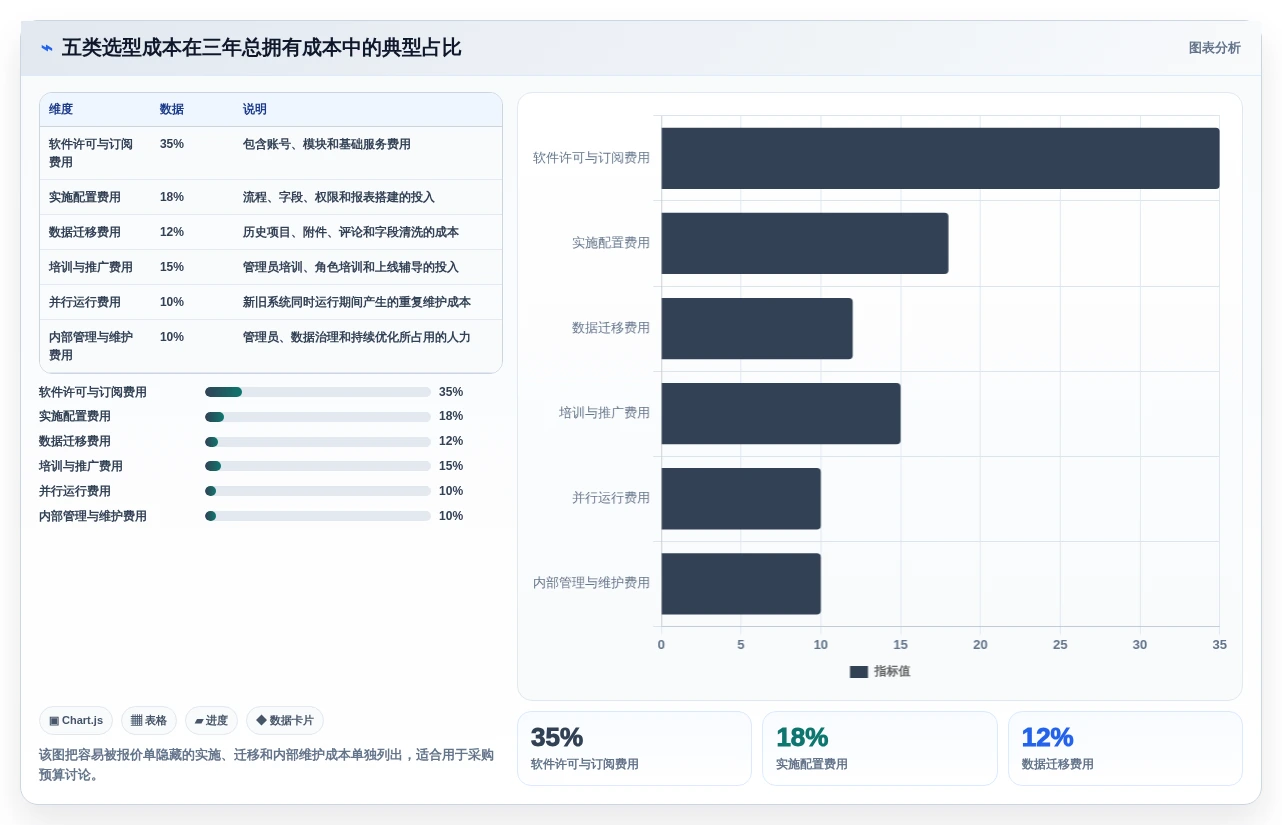Screen dimensions: 1282x825
Task: Select the 数据卡片 tag chip
Action: [285, 720]
